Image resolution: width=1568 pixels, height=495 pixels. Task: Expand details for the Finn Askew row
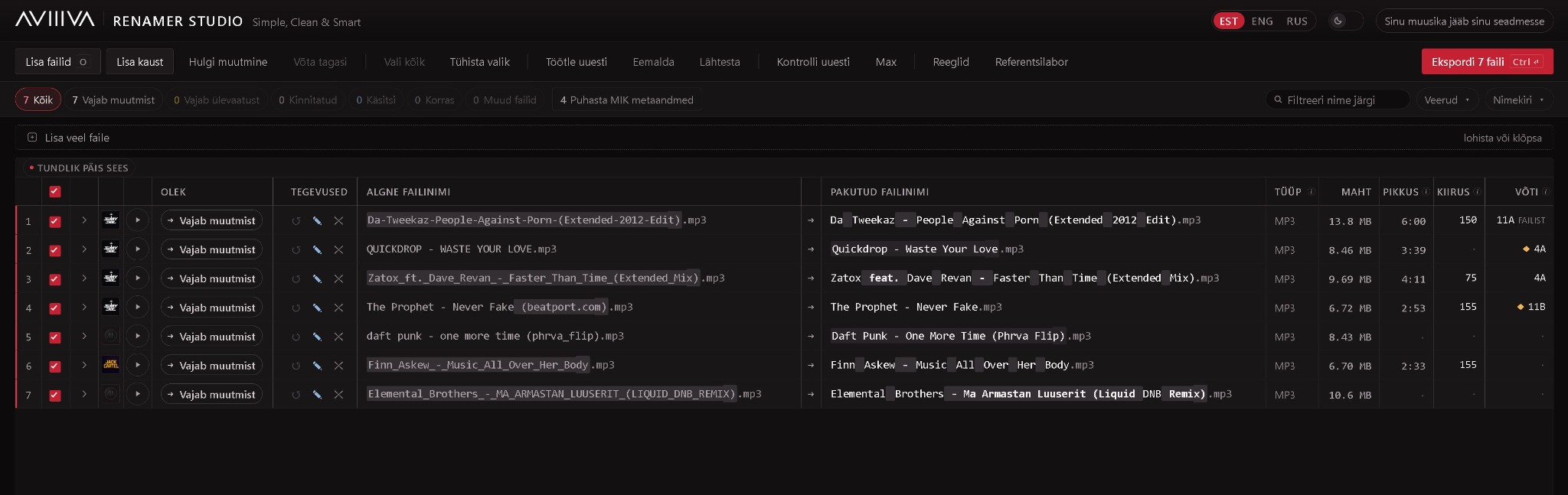84,366
